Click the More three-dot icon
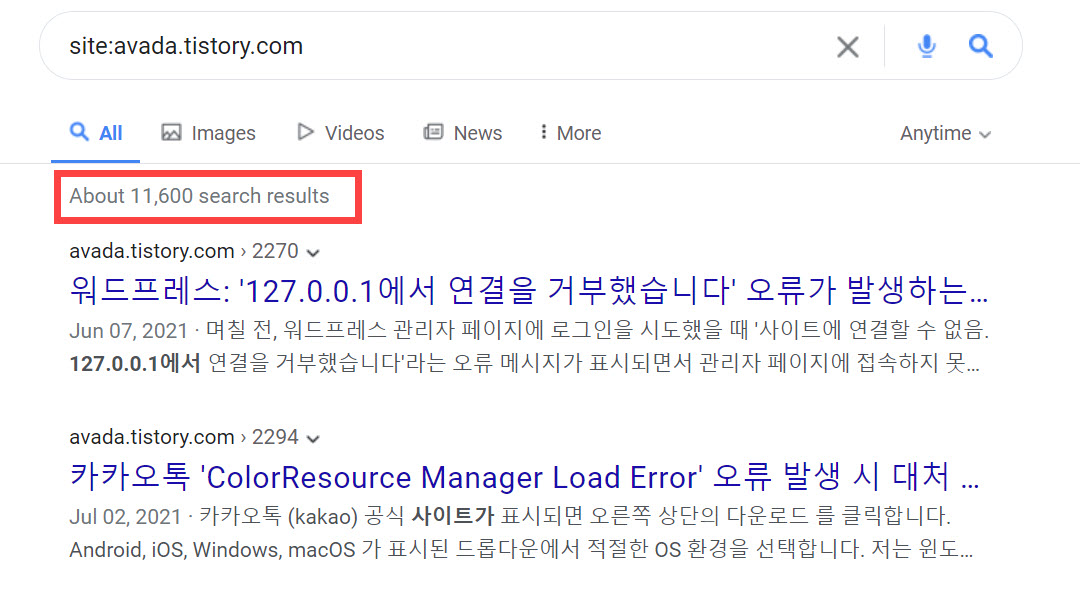 543,132
